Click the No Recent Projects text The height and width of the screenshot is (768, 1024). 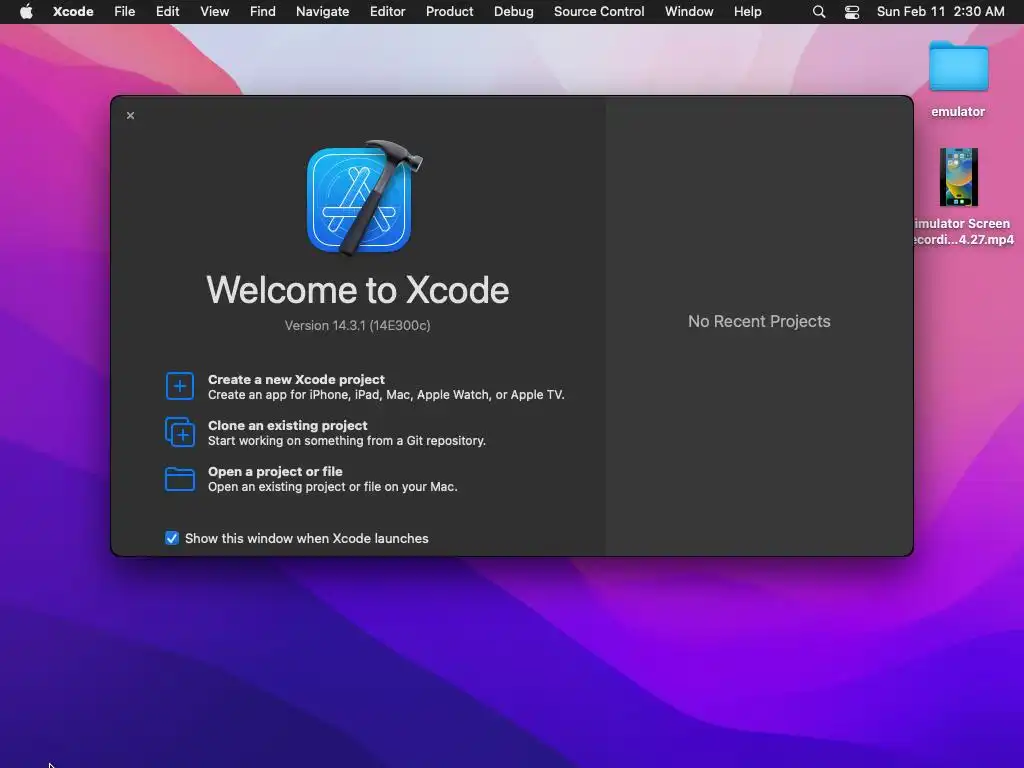[x=759, y=321]
